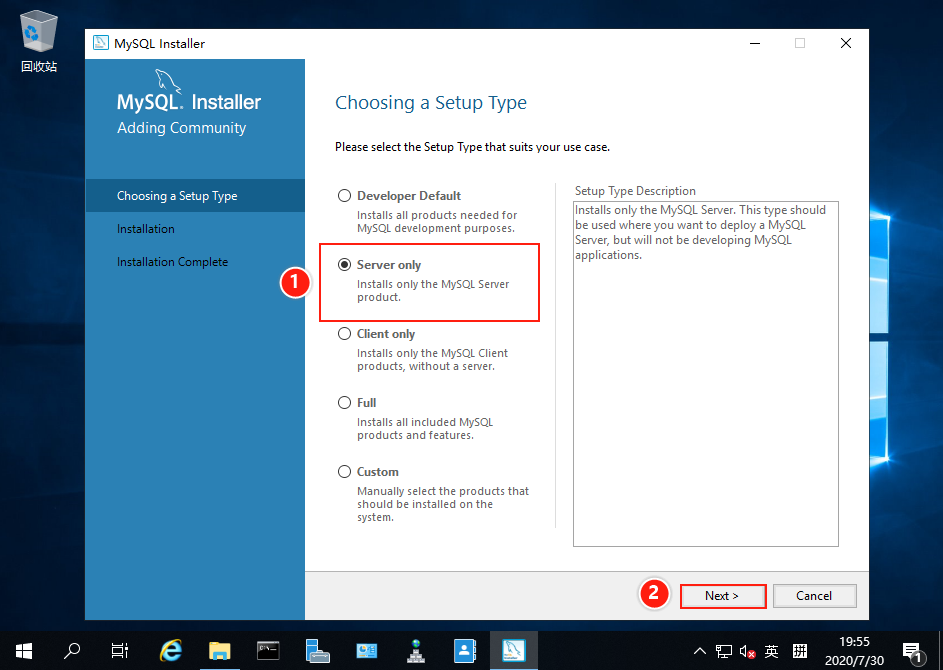Select Installation Complete in the sidebar
Image resolution: width=943 pixels, height=670 pixels.
[x=173, y=261]
